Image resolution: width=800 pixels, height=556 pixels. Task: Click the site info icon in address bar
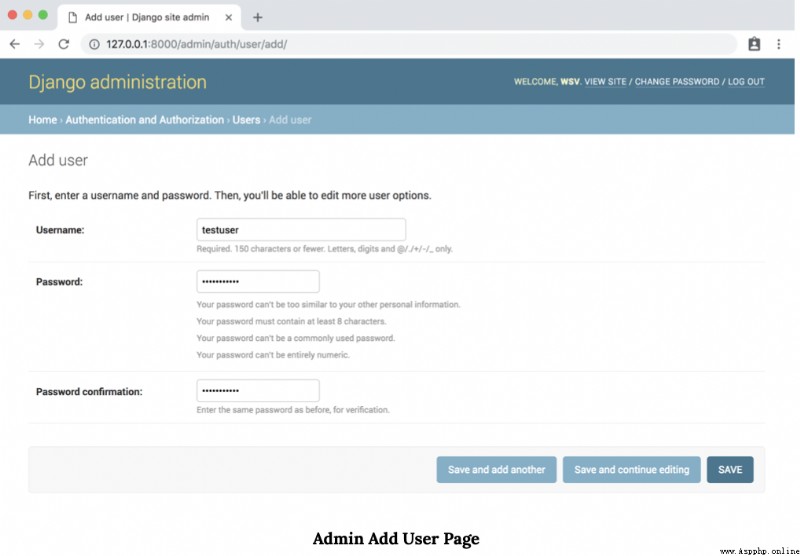tap(94, 44)
